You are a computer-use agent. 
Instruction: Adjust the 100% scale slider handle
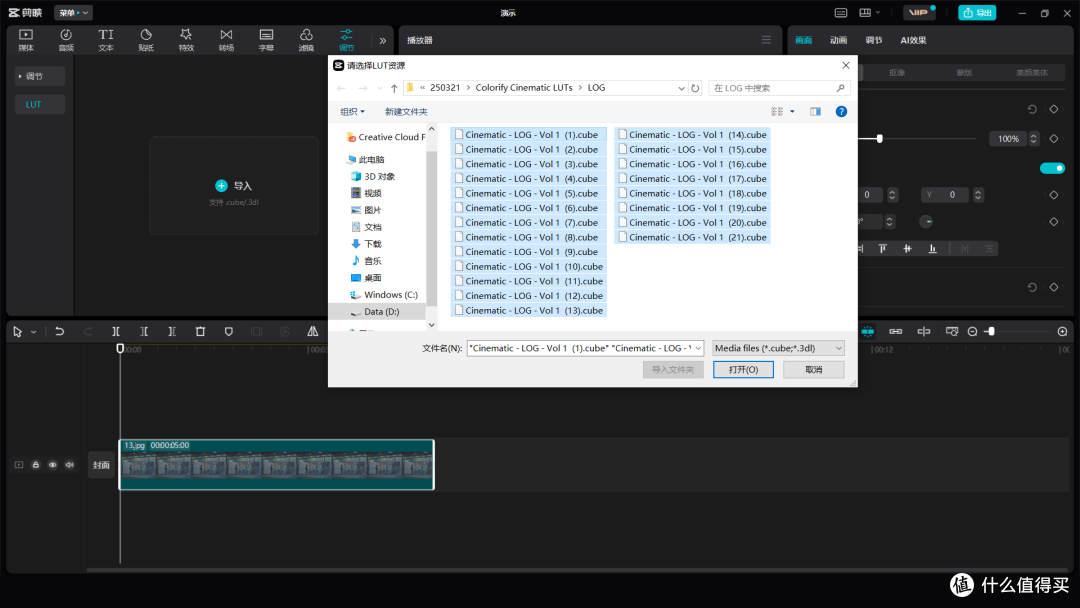click(x=880, y=138)
